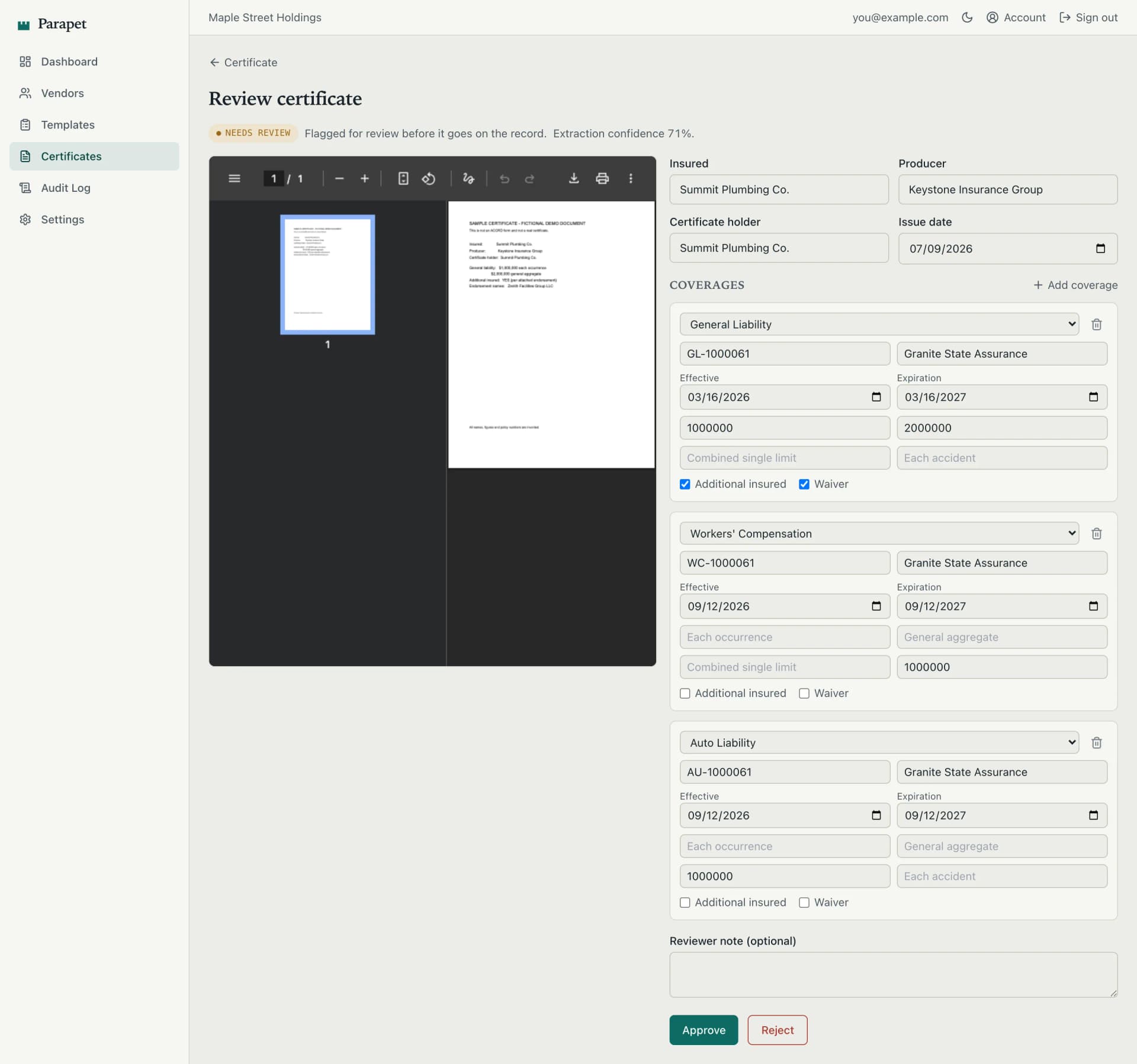Check Auto Liability Additional insured

685,902
